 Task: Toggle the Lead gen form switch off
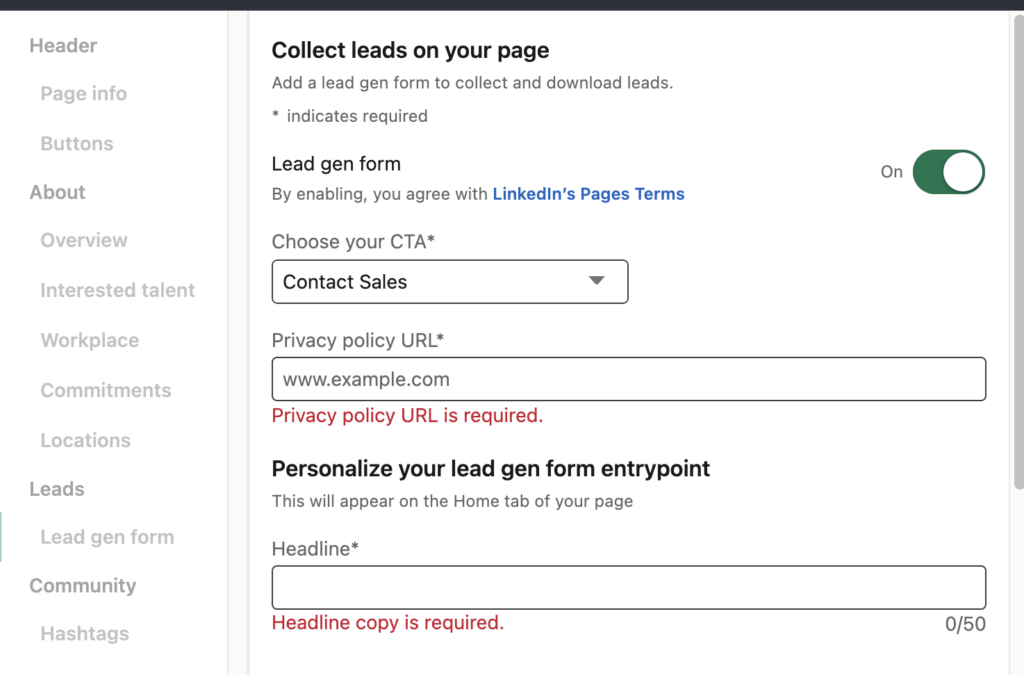click(948, 172)
